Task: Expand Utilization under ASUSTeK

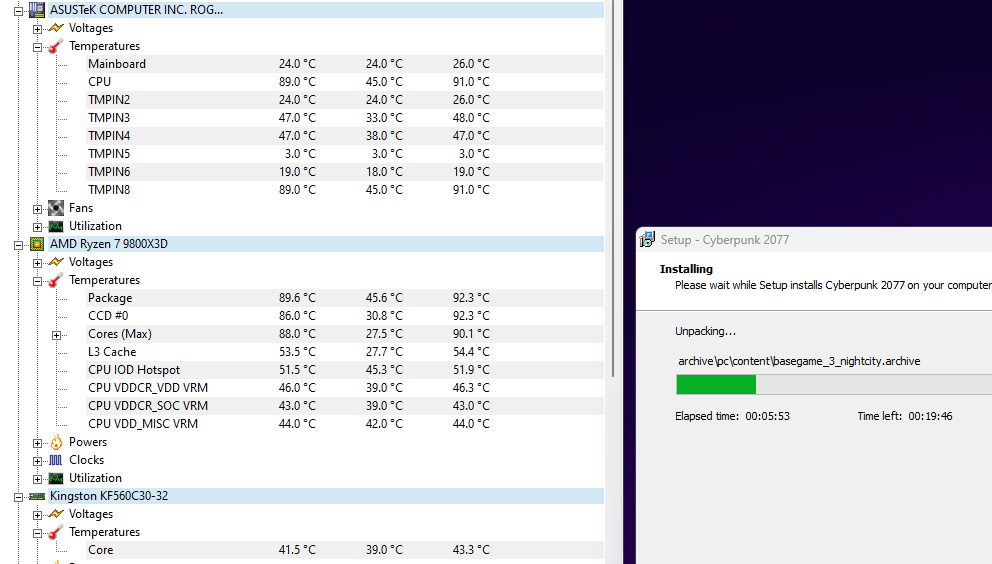Action: (37, 227)
